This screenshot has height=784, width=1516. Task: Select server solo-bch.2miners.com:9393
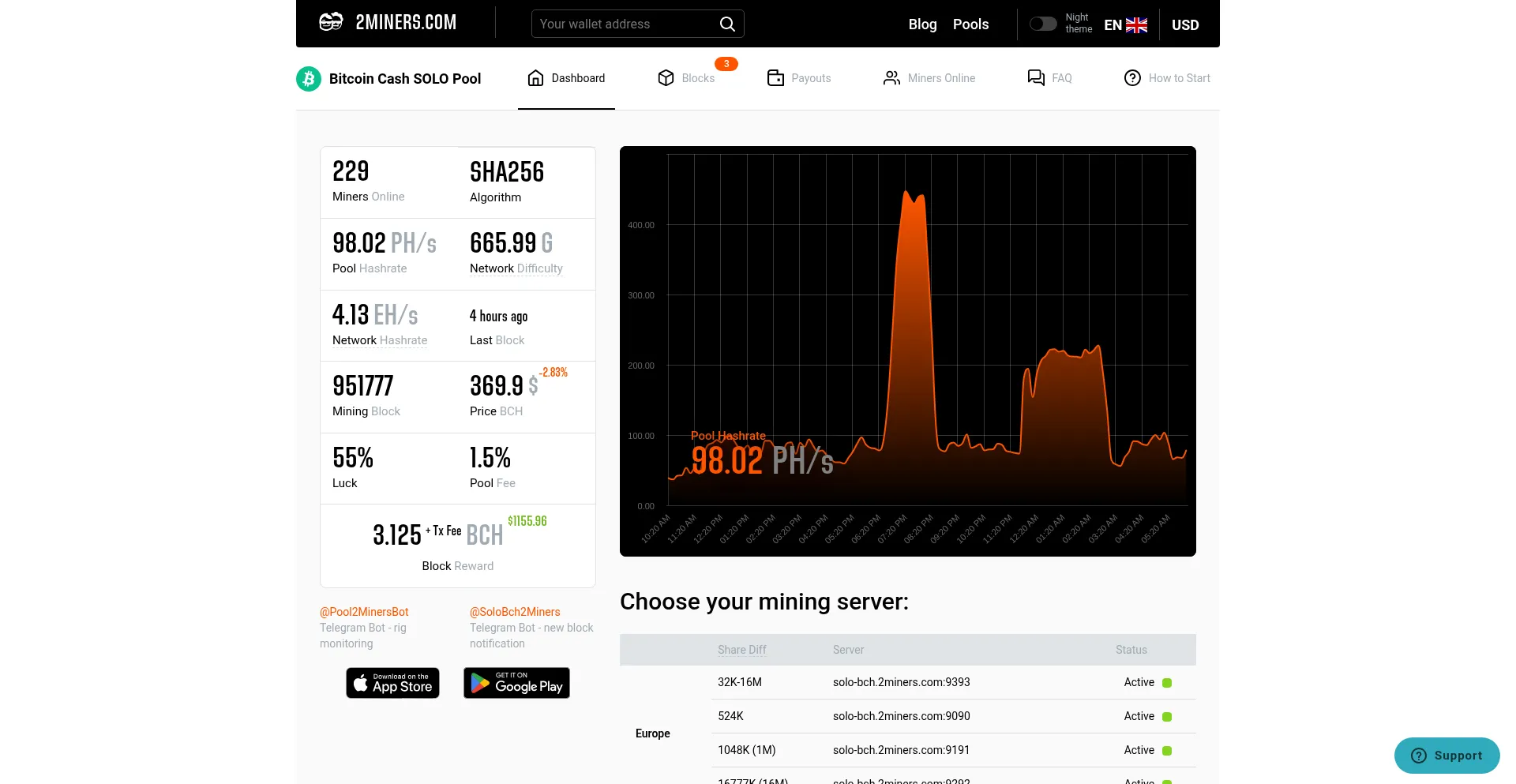click(x=901, y=682)
